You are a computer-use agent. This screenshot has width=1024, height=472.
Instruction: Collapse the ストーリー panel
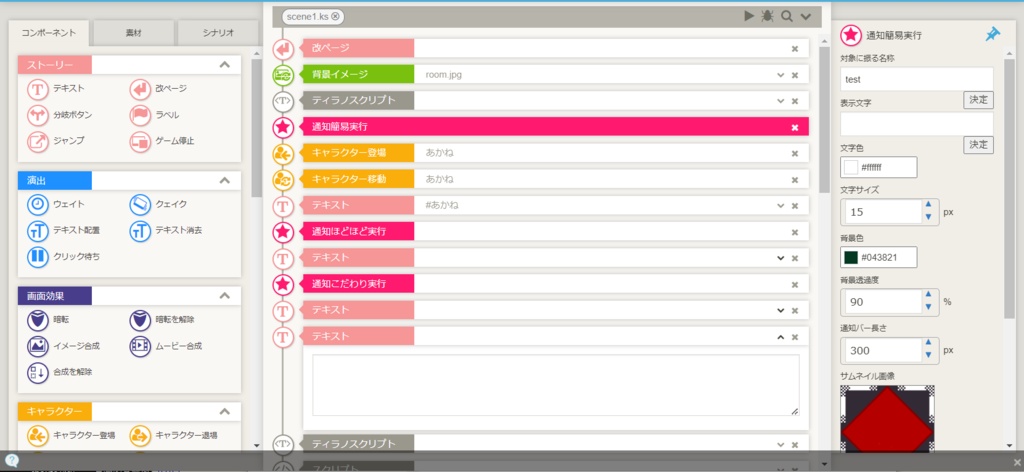click(x=225, y=65)
